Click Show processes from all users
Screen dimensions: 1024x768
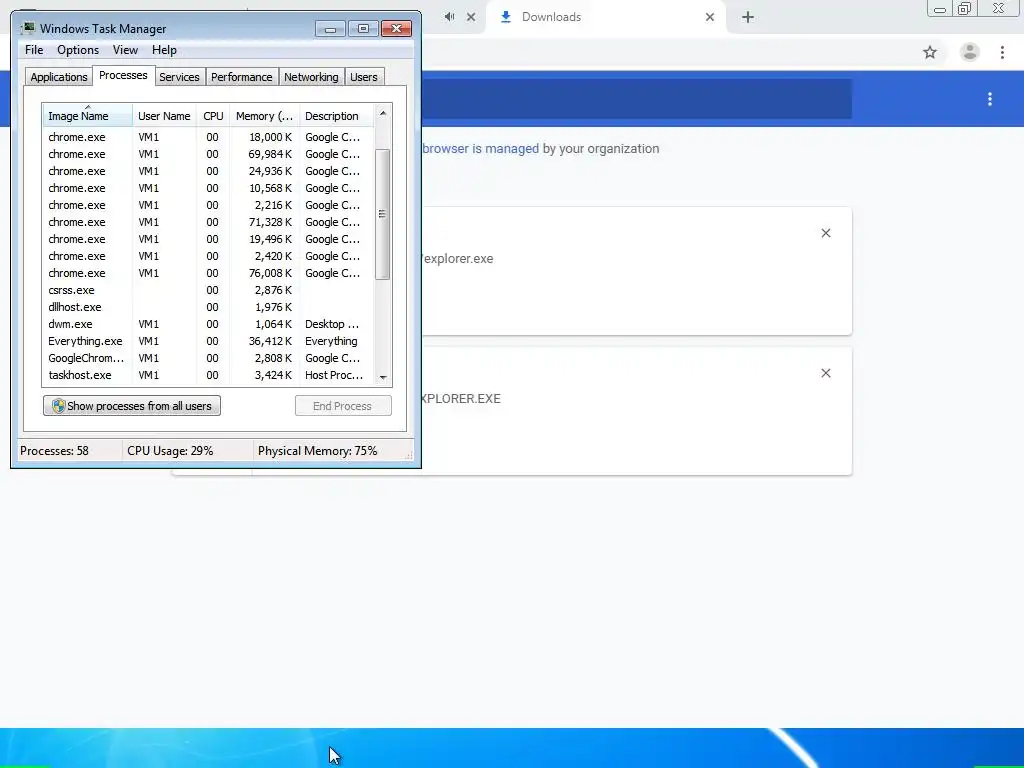132,406
